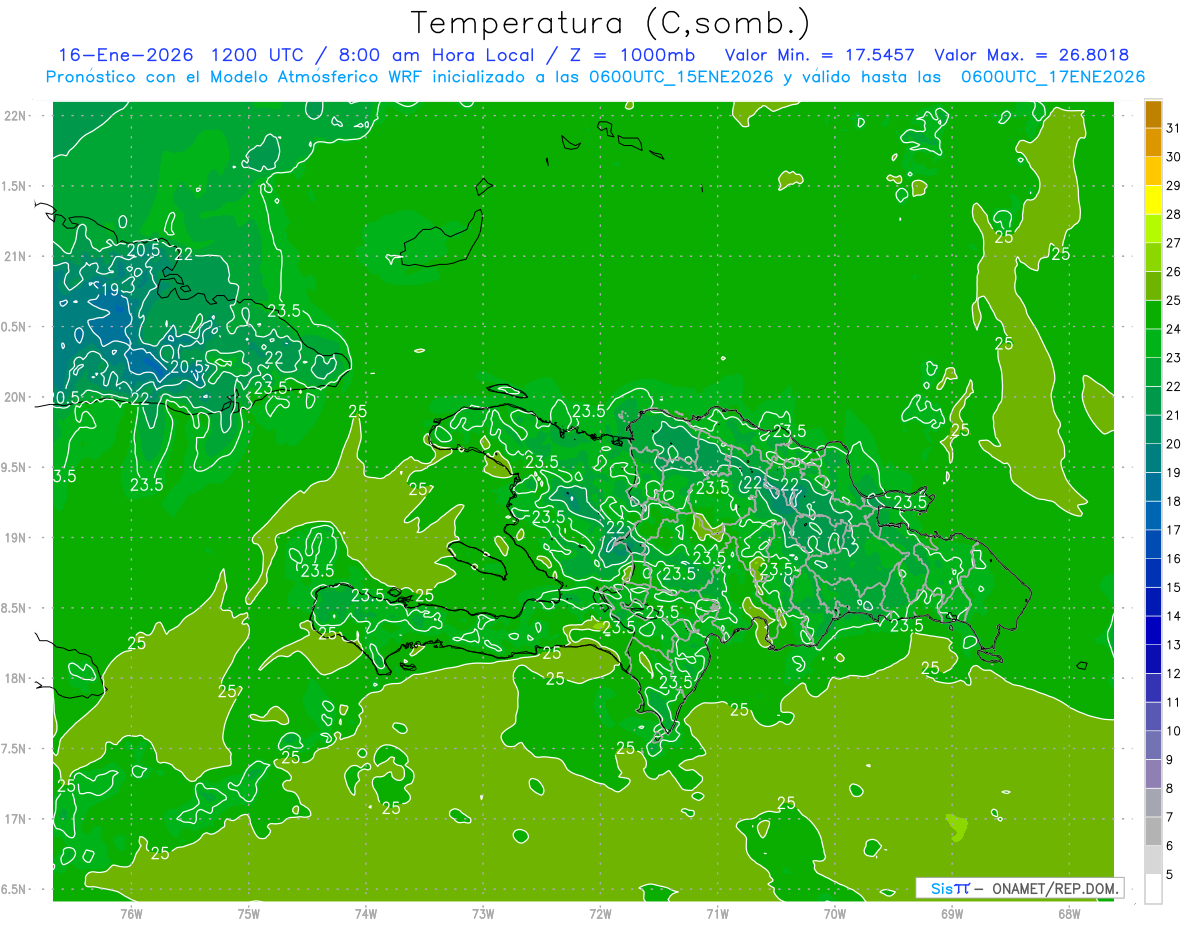Click the "17" label on color scale
The height and width of the screenshot is (927, 1200).
tap(1174, 531)
